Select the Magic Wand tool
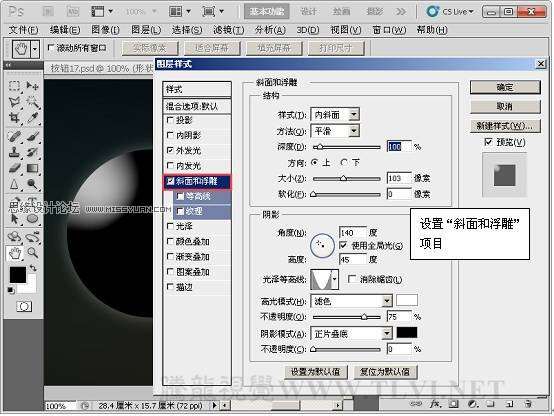Viewport: 554px width, 416px height. pyautogui.click(x=32, y=102)
